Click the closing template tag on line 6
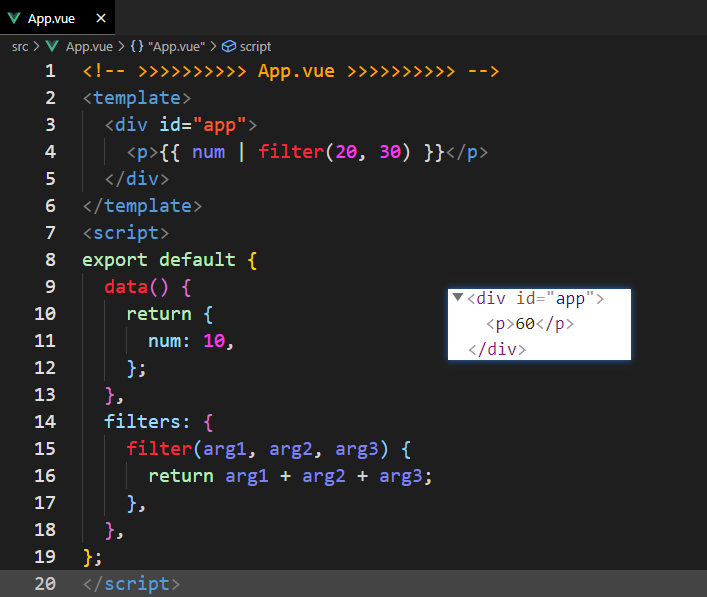 coord(142,206)
